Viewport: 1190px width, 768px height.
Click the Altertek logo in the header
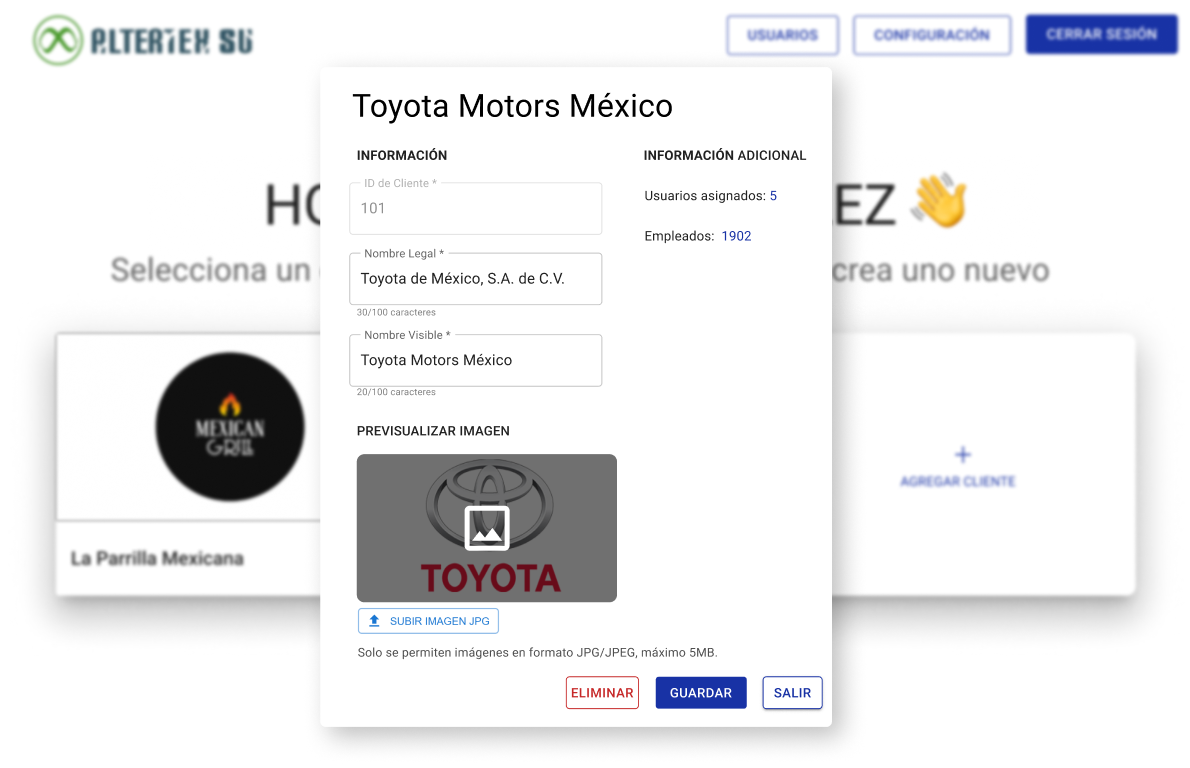coord(143,40)
